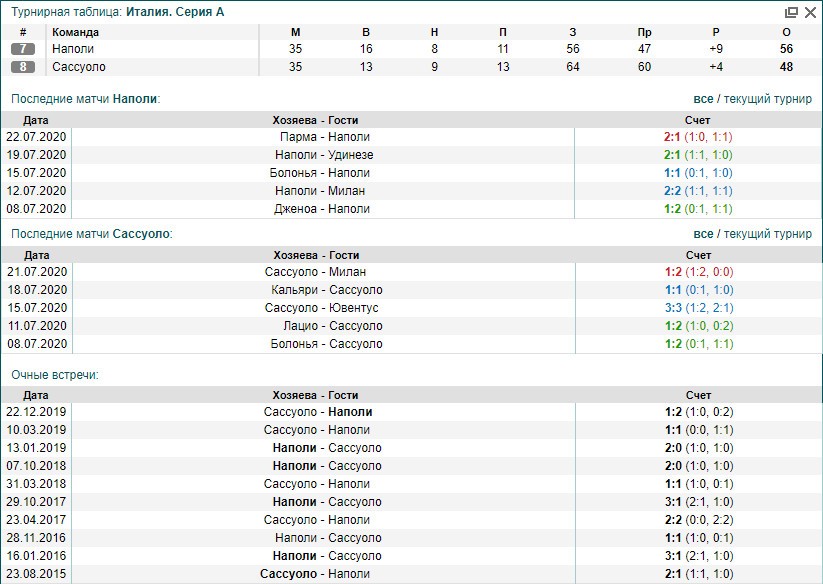
Task: Click the Италия. Серия А title
Action: [175, 13]
